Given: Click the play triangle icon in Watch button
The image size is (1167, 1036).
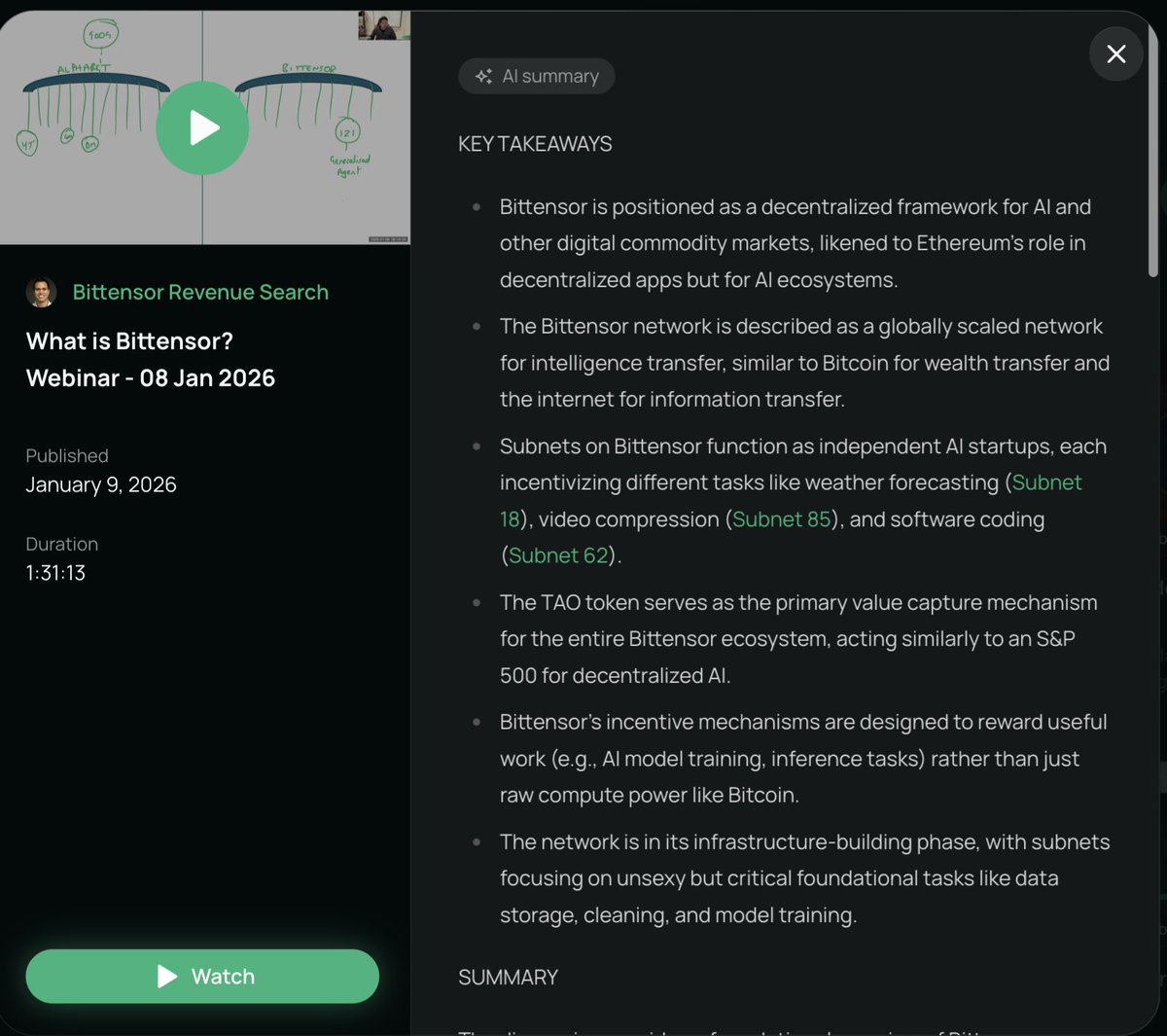Looking at the screenshot, I should point(167,976).
